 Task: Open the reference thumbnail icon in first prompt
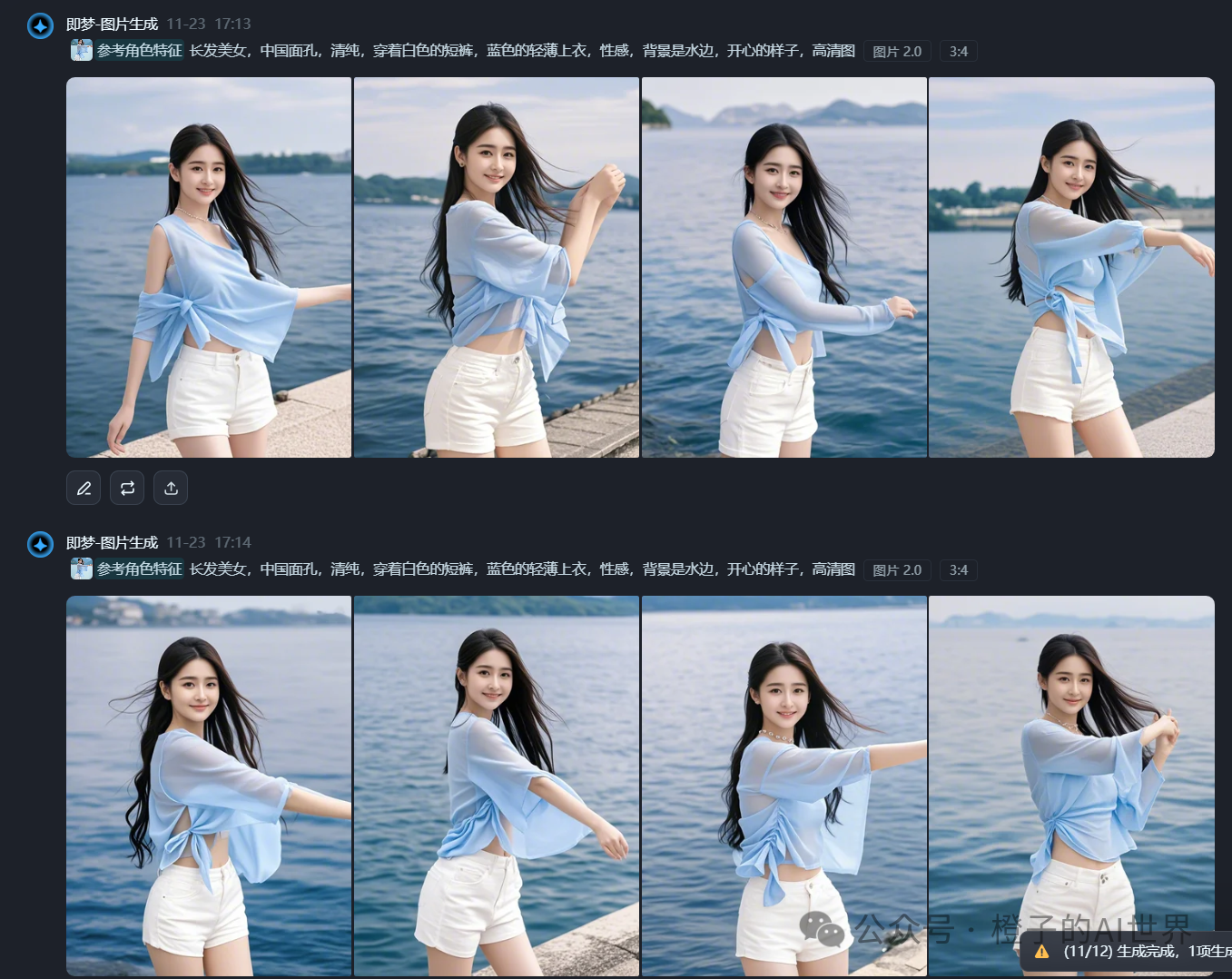click(82, 51)
